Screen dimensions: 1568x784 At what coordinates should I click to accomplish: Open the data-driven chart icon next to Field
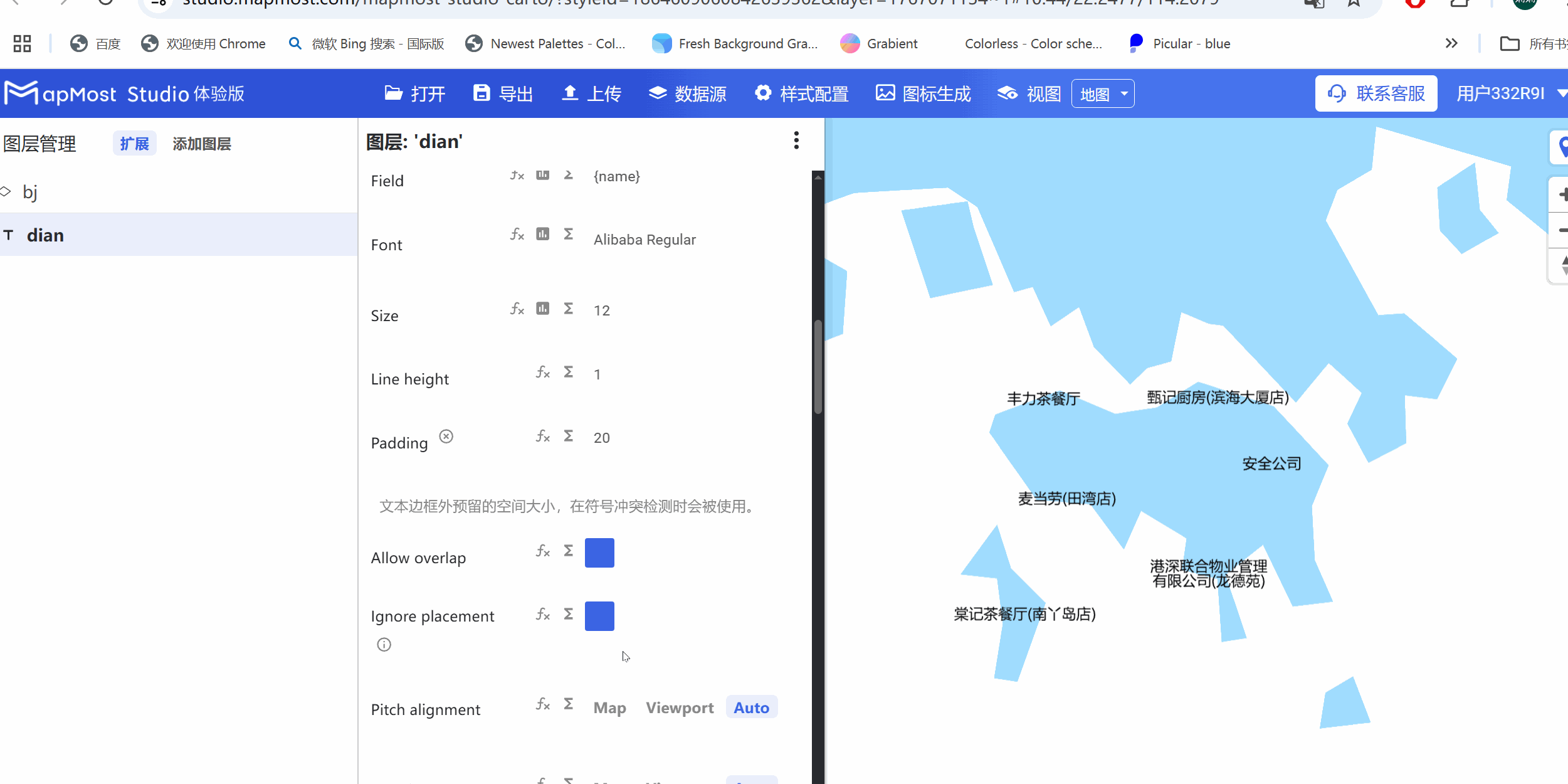(542, 175)
